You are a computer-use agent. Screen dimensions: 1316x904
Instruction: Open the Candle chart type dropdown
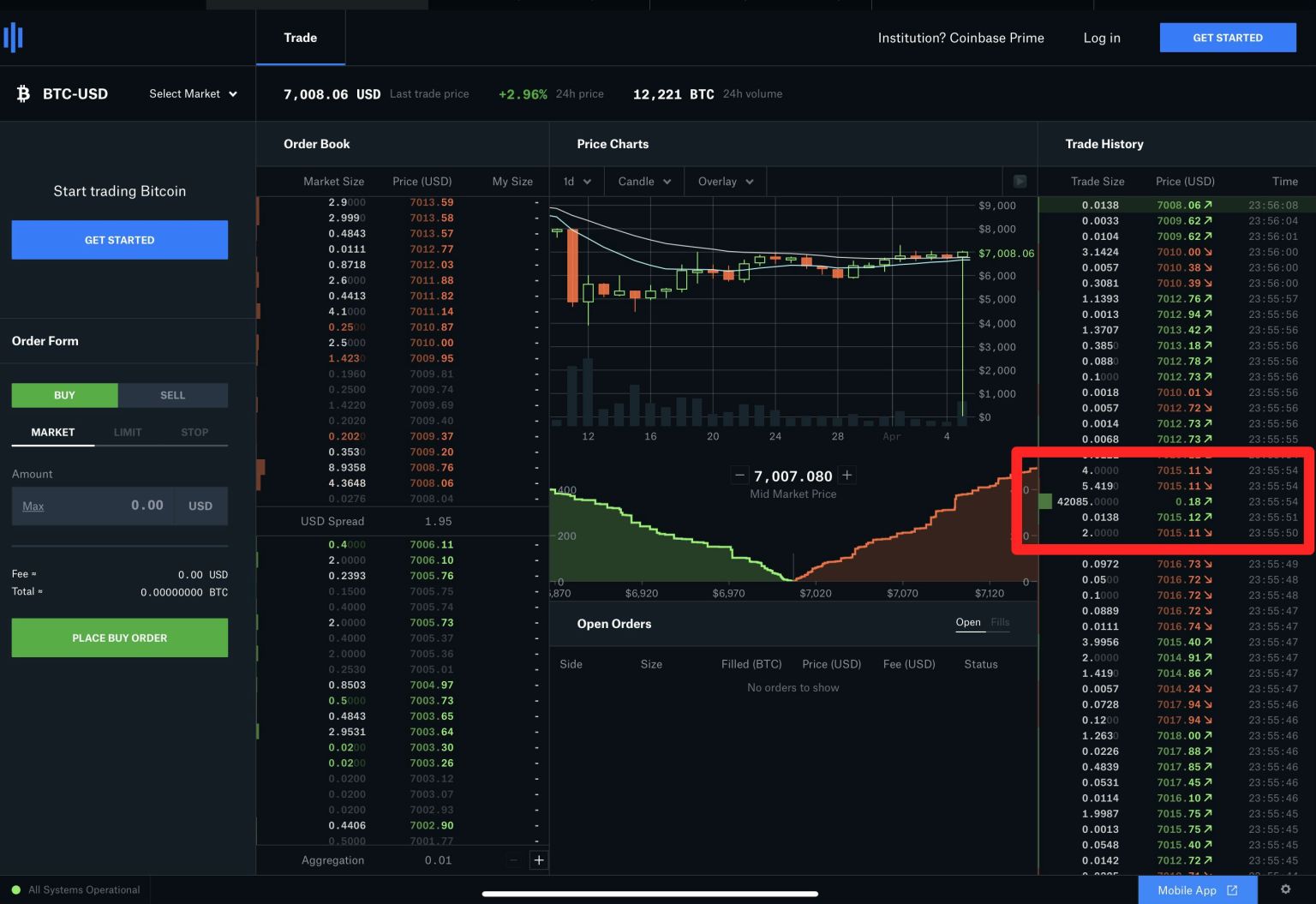coord(643,181)
